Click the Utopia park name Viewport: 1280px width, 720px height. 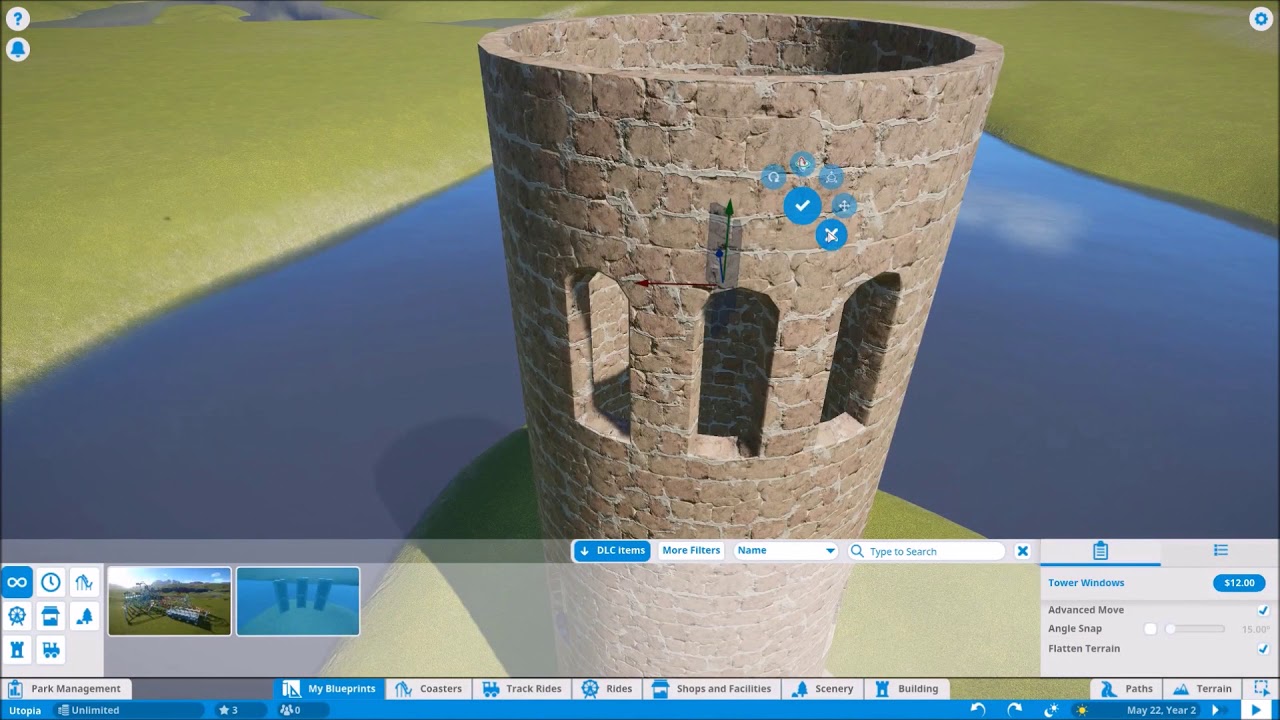tap(25, 711)
